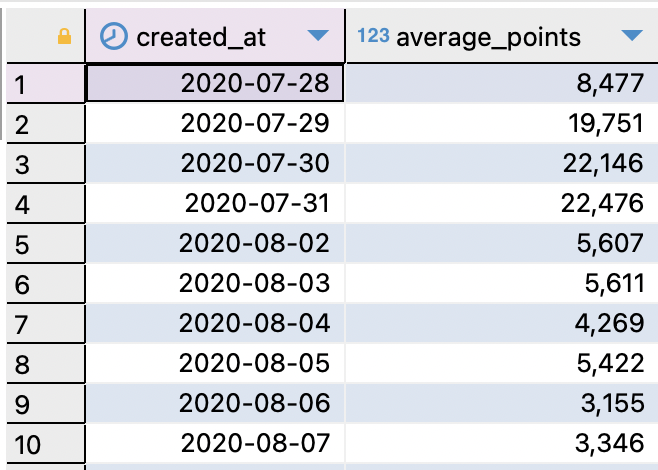The width and height of the screenshot is (658, 470).
Task: Click the cell 2020-08-06
Action: (215, 403)
